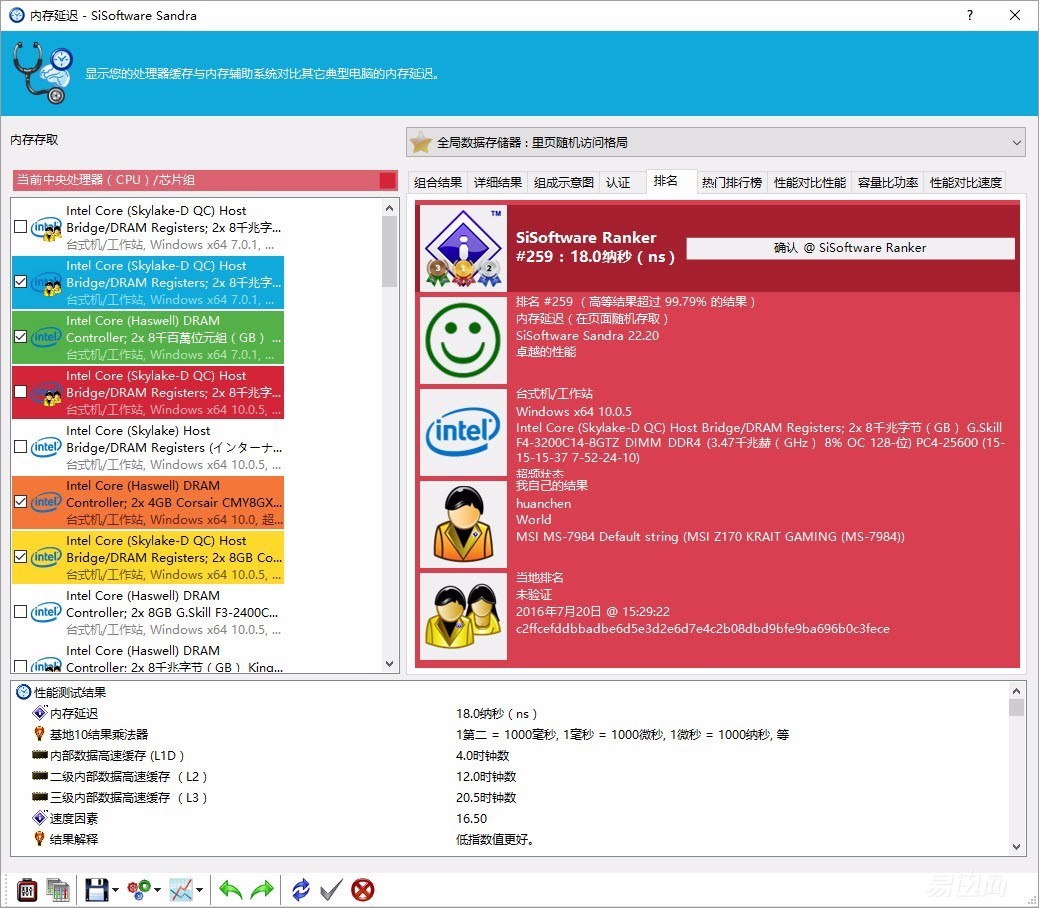The height and width of the screenshot is (908, 1039).
Task: Click the lightbulb icon beside 结果解释
Action: click(x=39, y=838)
